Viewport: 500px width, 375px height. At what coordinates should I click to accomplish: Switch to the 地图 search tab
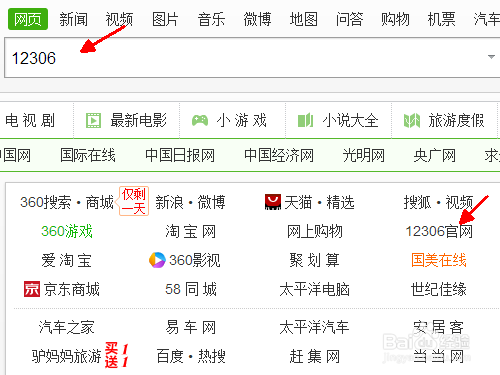click(303, 19)
